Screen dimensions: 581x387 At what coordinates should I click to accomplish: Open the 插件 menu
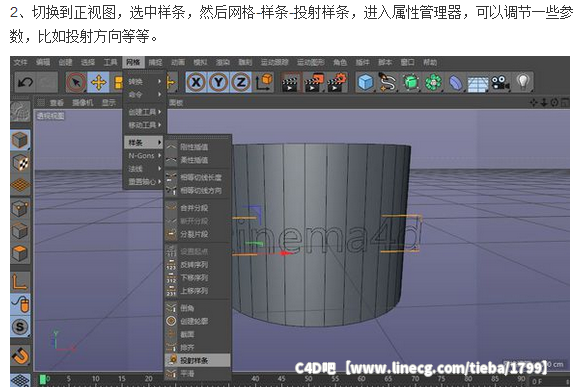[x=362, y=62]
